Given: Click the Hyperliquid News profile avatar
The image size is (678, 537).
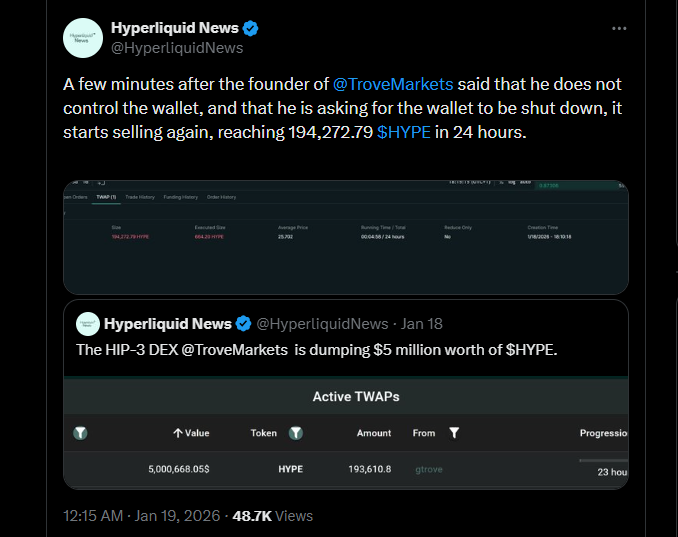Looking at the screenshot, I should [82, 38].
